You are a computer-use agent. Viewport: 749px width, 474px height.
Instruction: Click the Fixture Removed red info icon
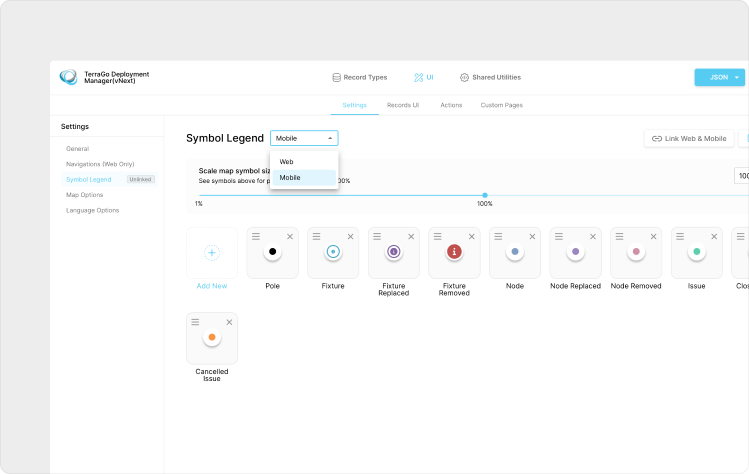click(454, 252)
